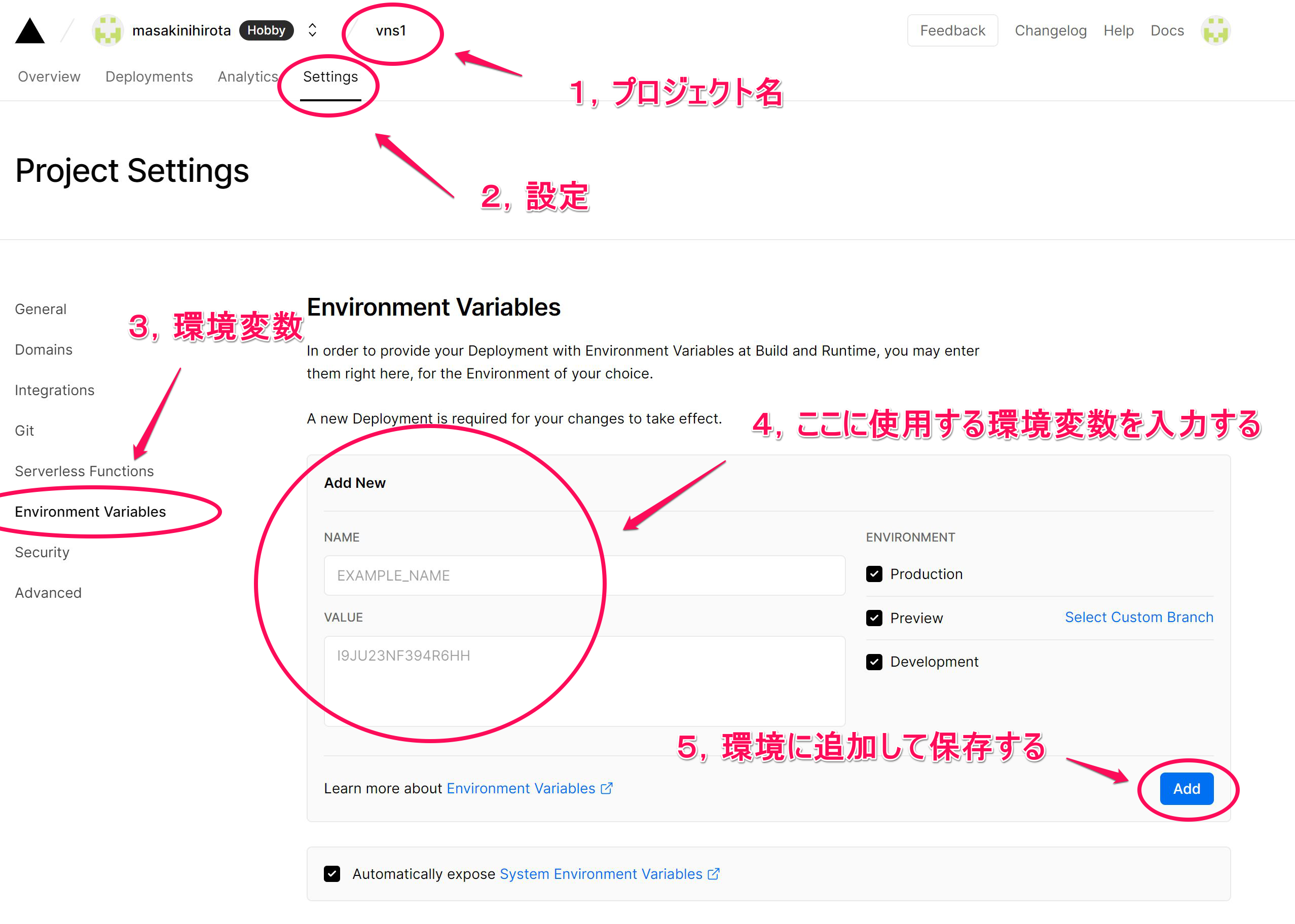
Task: Uncheck the Preview environment checkbox
Action: [x=874, y=618]
